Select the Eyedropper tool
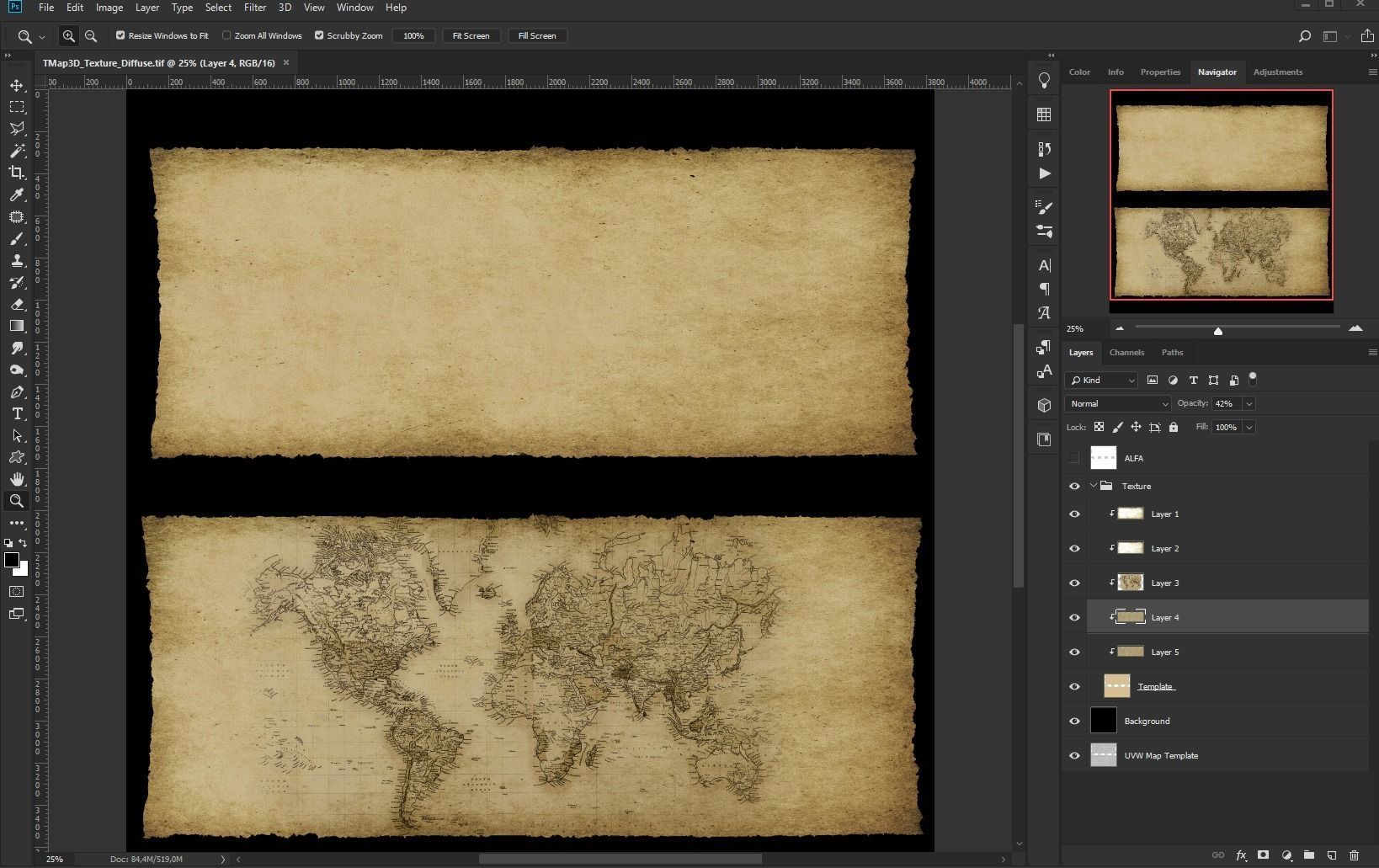 (17, 194)
